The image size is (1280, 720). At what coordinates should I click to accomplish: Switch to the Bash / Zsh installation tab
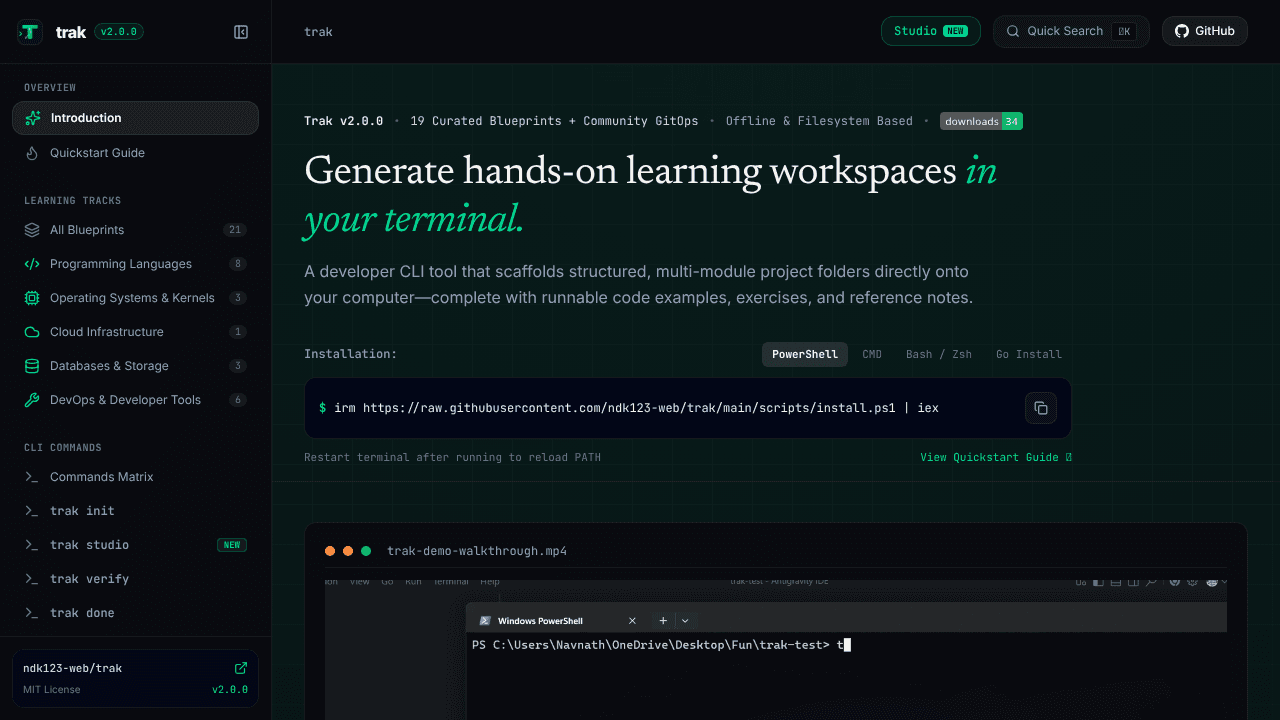[939, 354]
